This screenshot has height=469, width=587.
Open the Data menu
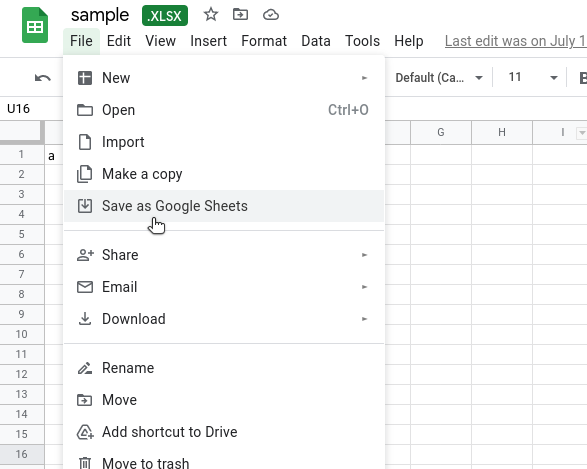316,41
